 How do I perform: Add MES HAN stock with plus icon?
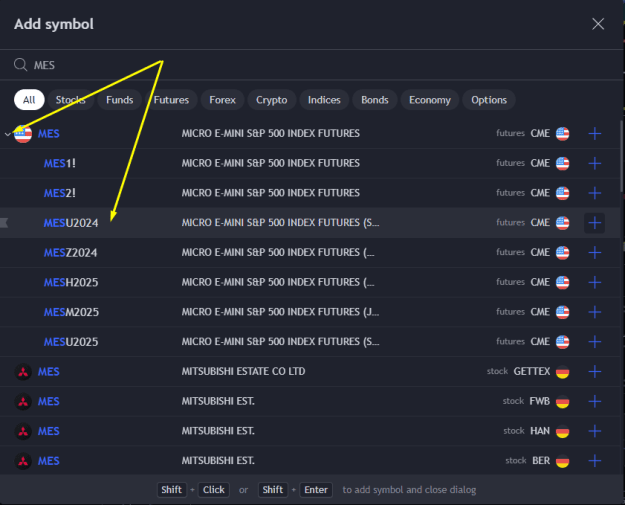pos(595,431)
